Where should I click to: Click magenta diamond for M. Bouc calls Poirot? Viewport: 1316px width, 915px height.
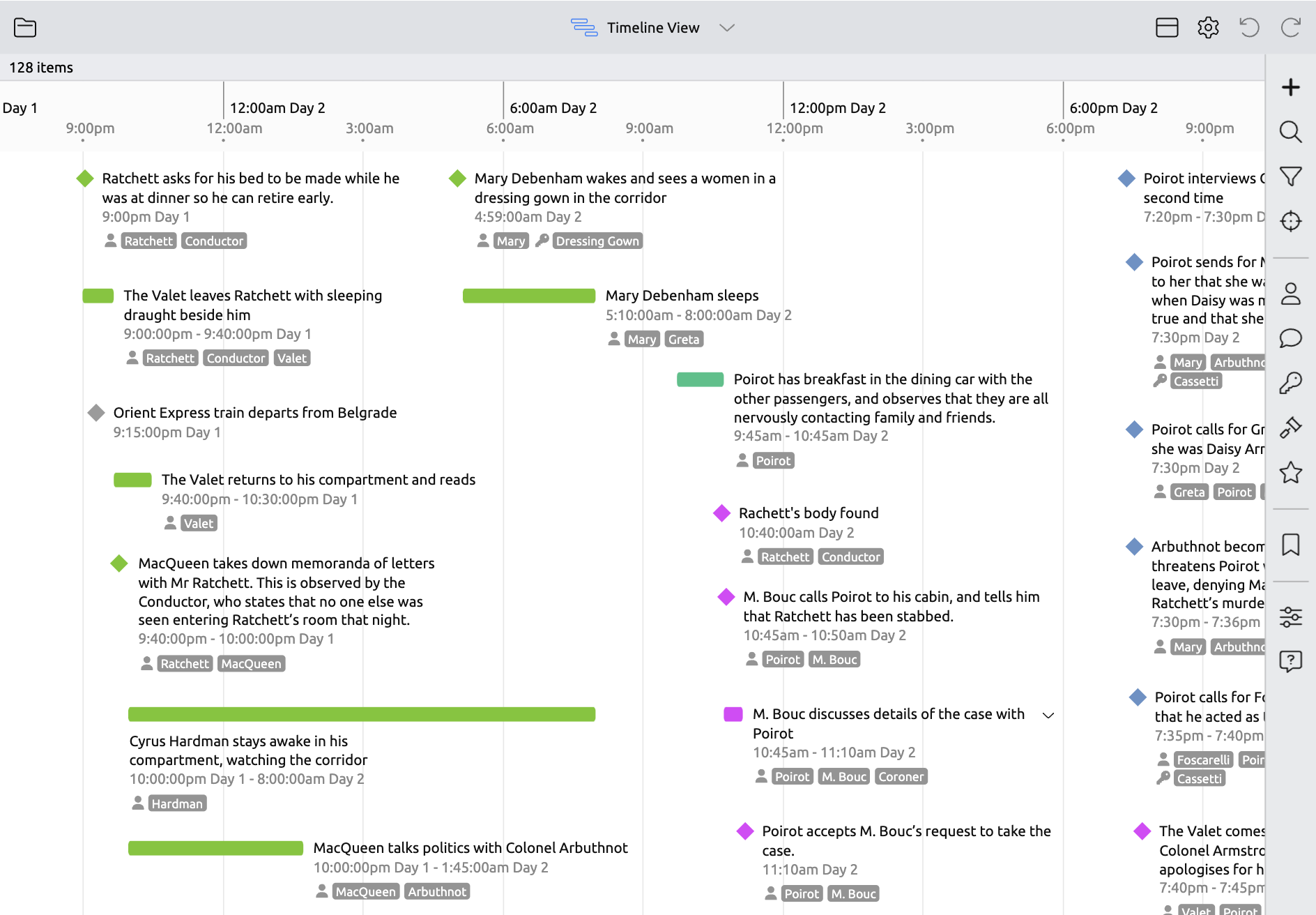[x=726, y=597]
